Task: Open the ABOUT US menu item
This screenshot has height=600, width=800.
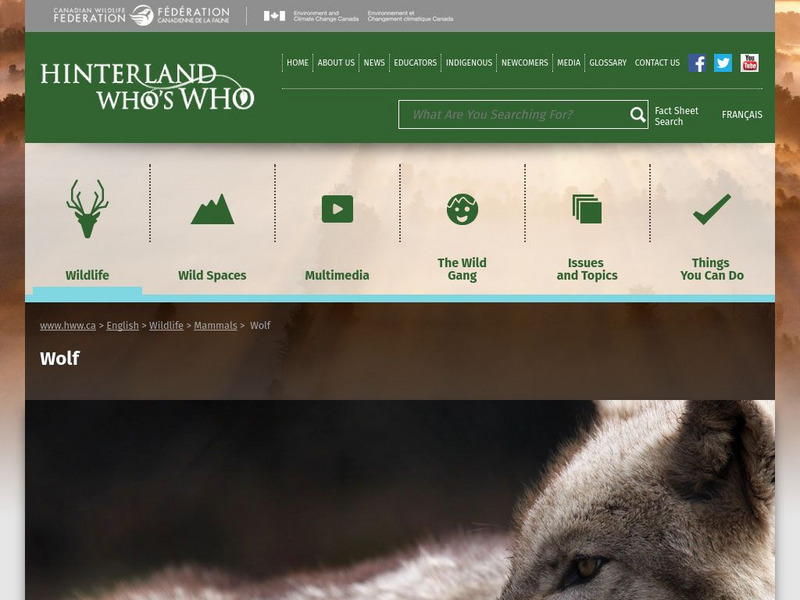Action: coord(335,62)
